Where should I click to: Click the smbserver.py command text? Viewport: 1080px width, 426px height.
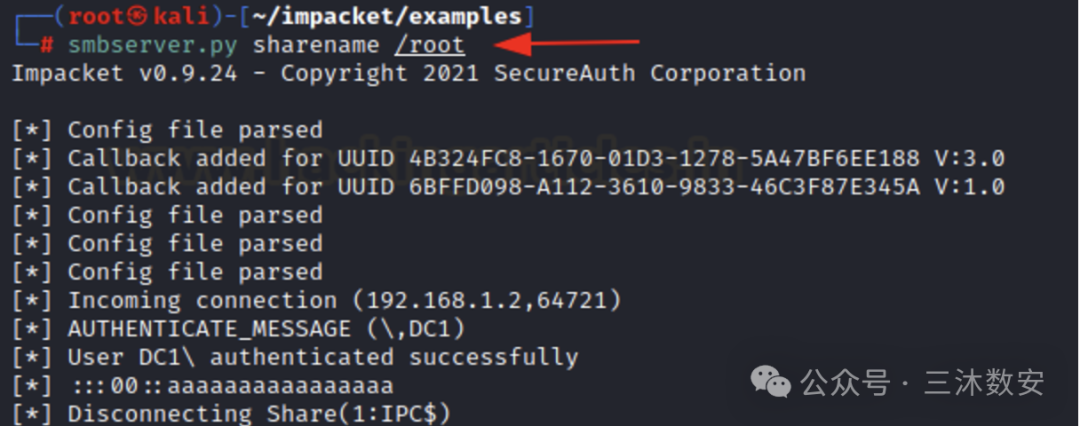pos(153,46)
